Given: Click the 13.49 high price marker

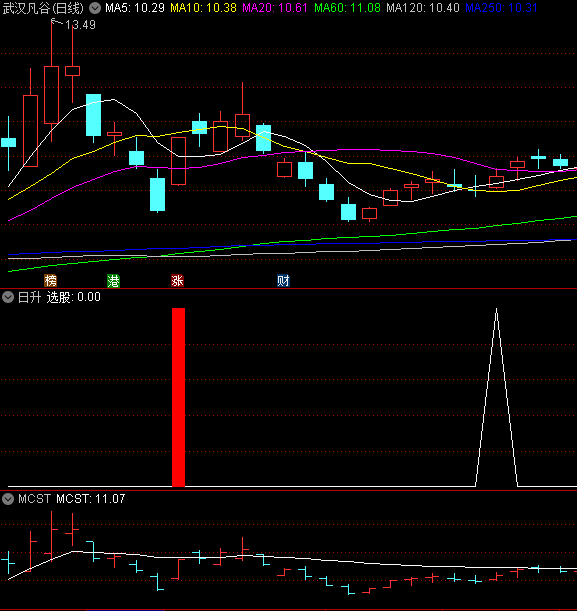Looking at the screenshot, I should (x=80, y=25).
